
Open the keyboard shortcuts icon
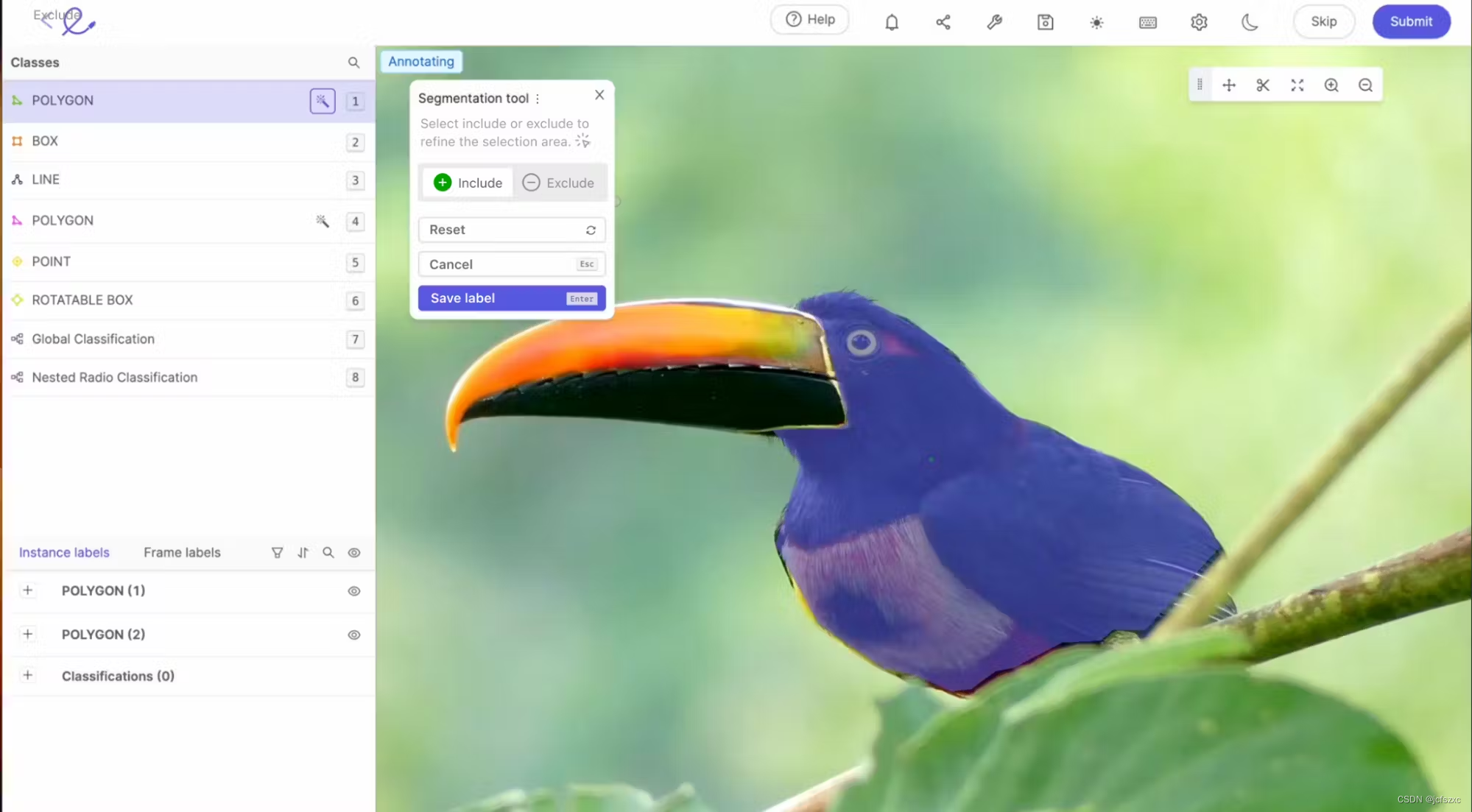coord(1147,22)
